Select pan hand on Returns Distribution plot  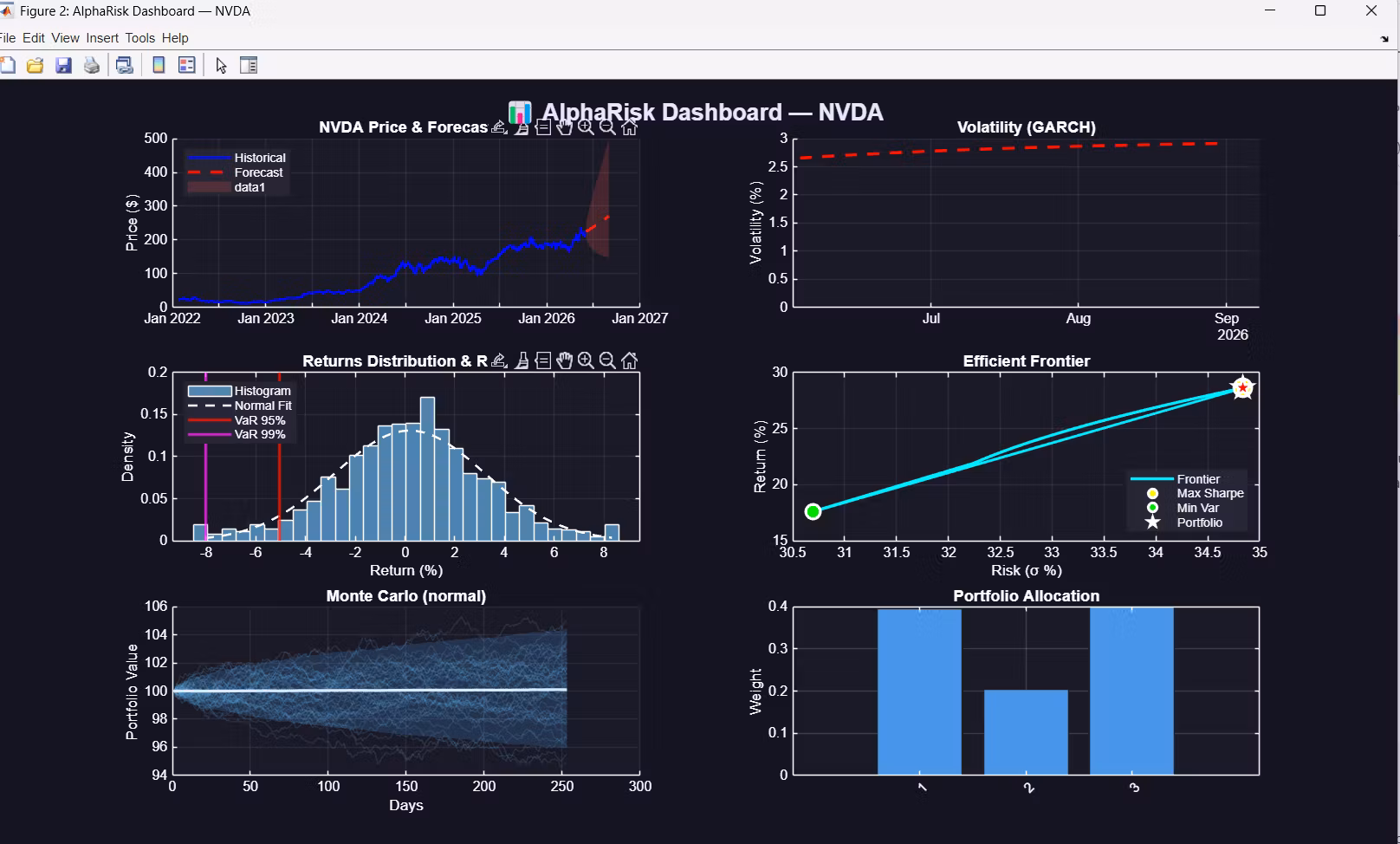(x=565, y=360)
